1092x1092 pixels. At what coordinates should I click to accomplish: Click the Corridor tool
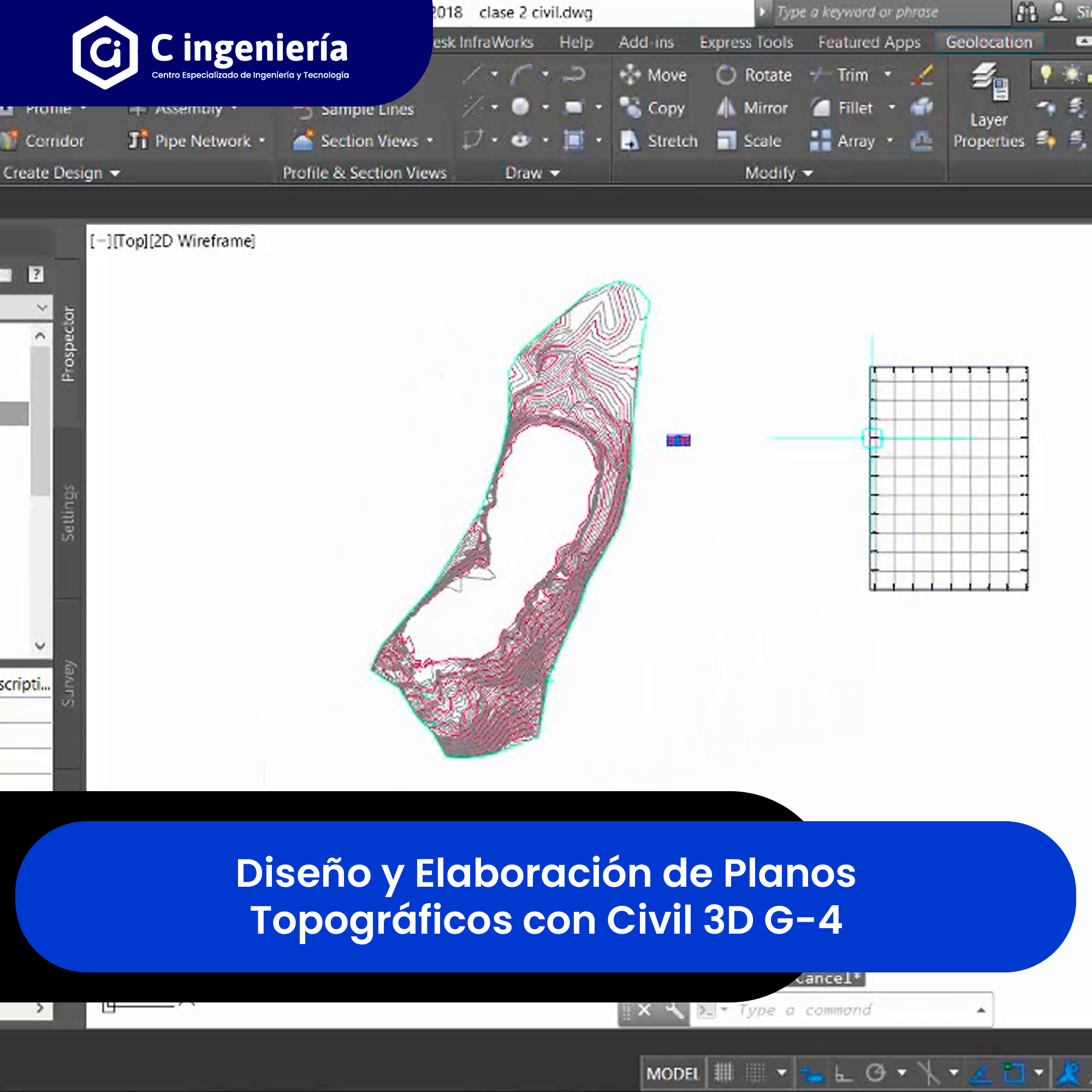click(x=43, y=140)
